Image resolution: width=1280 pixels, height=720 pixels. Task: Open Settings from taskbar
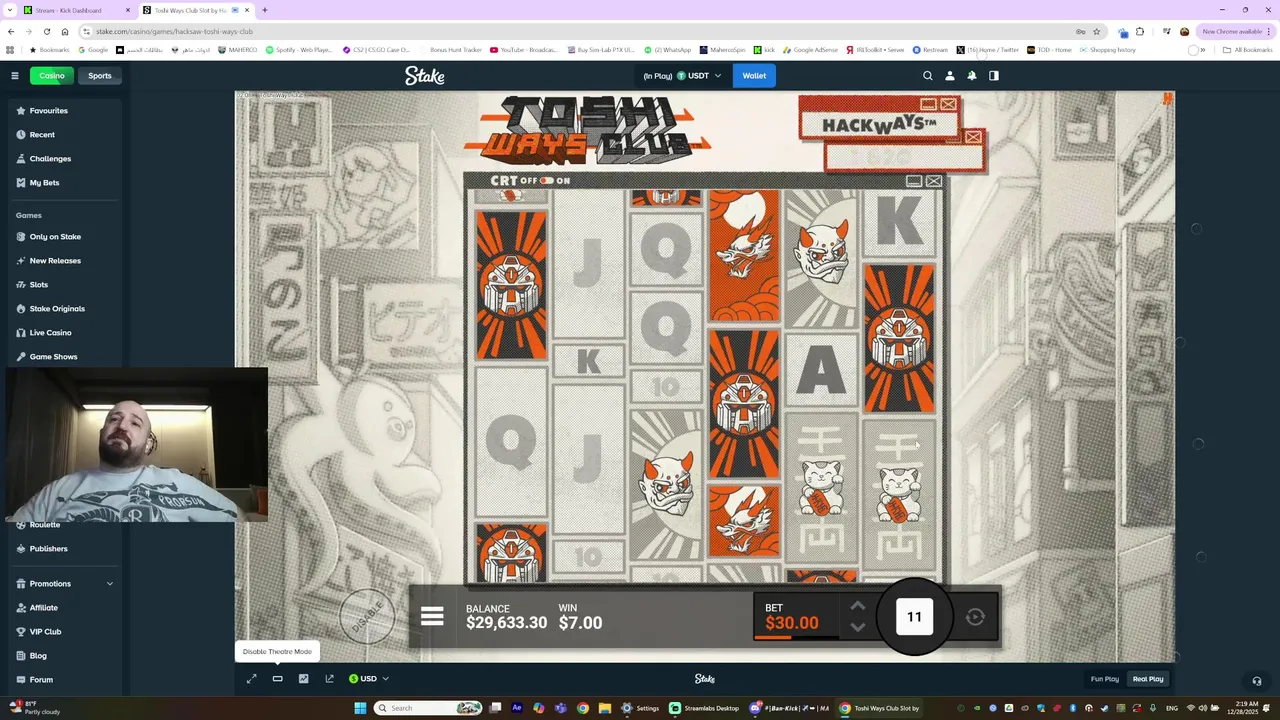tap(641, 708)
